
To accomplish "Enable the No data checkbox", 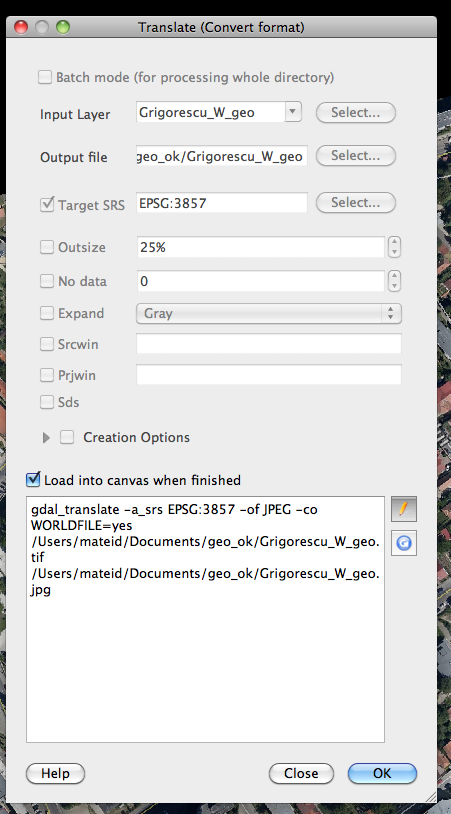I will [x=47, y=281].
